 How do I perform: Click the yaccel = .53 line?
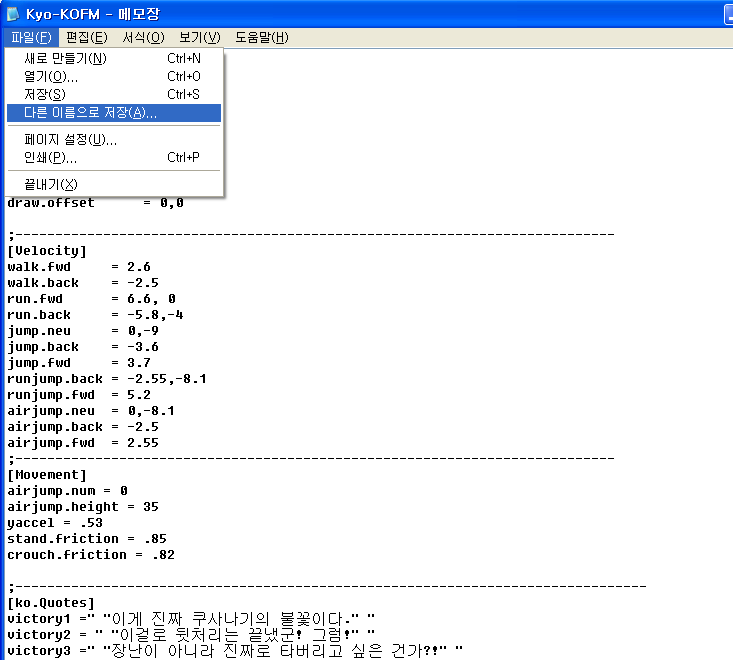click(55, 523)
